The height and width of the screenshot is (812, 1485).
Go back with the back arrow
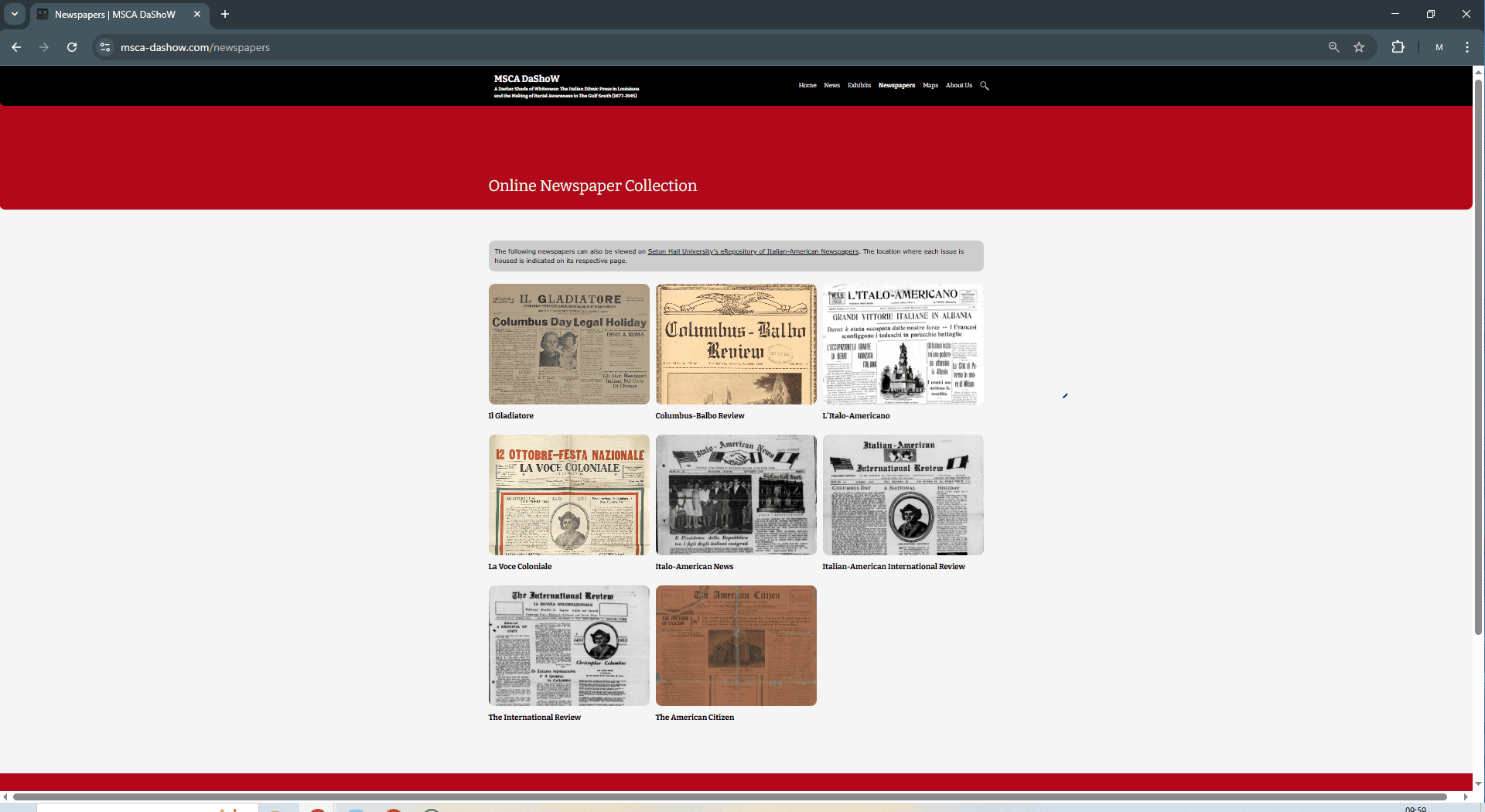(x=16, y=47)
